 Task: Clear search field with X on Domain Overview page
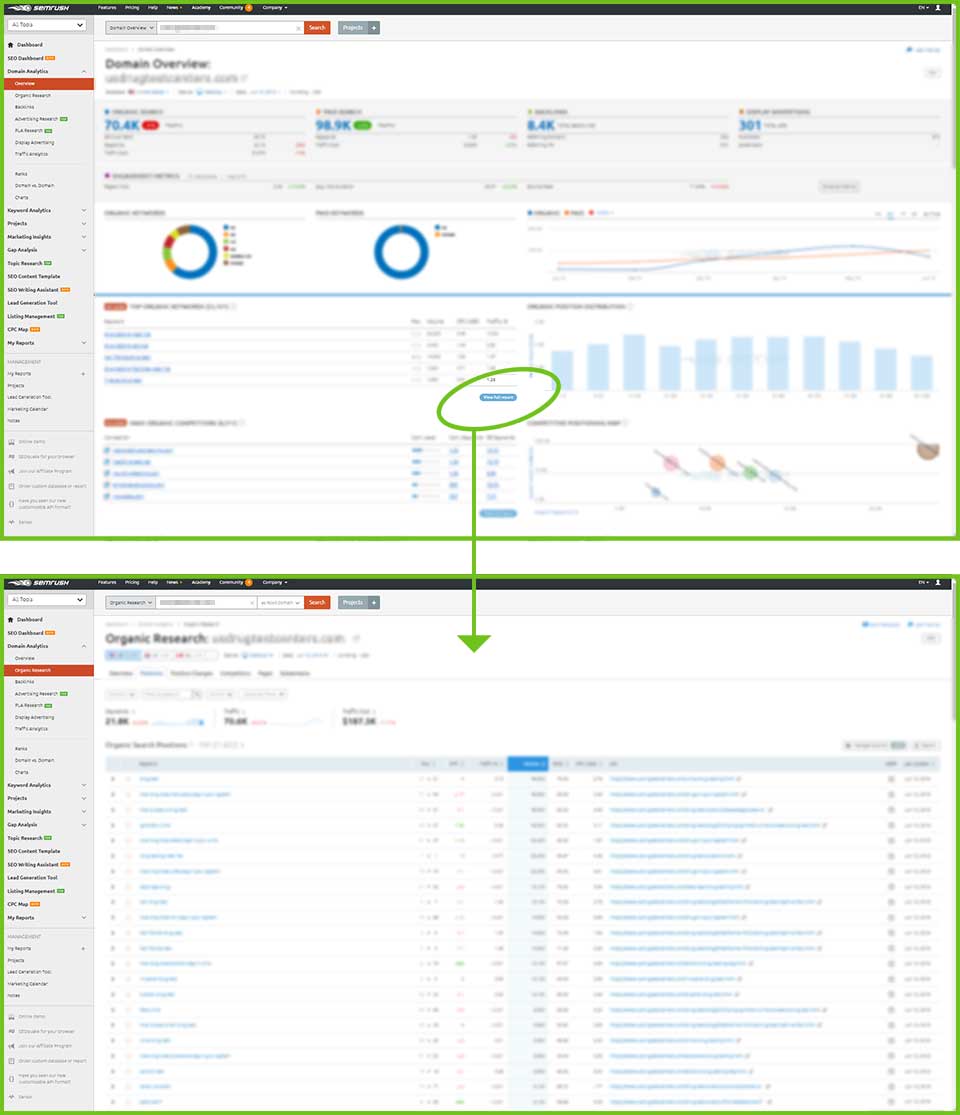298,28
